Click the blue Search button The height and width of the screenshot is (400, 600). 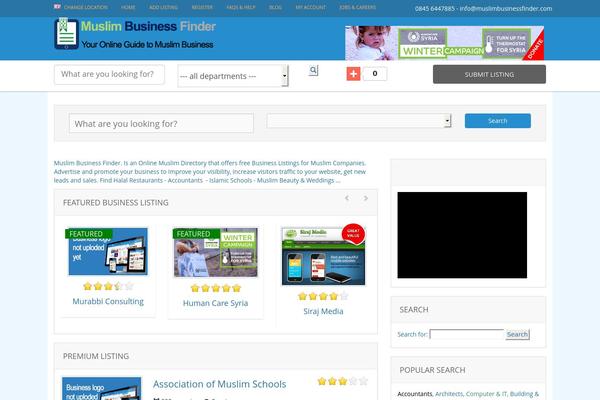[x=497, y=121]
